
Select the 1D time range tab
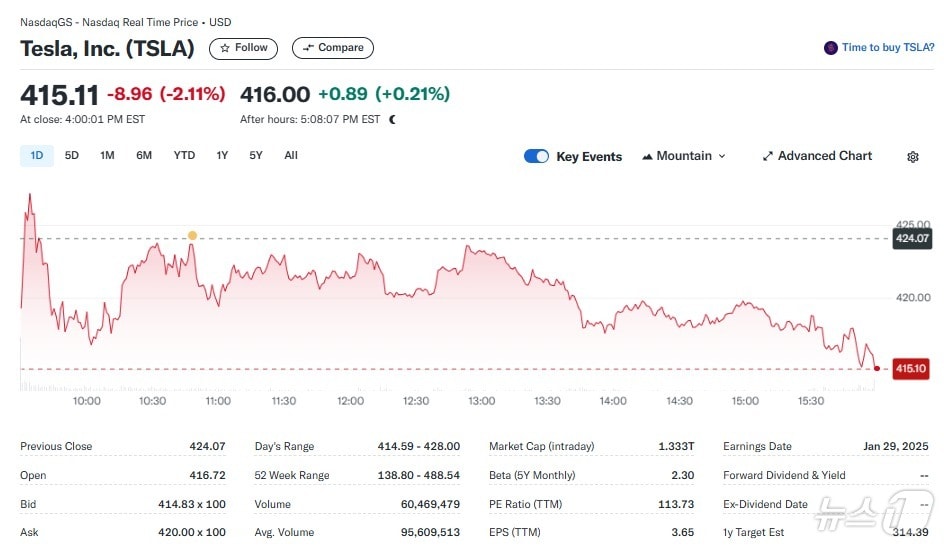pos(37,155)
